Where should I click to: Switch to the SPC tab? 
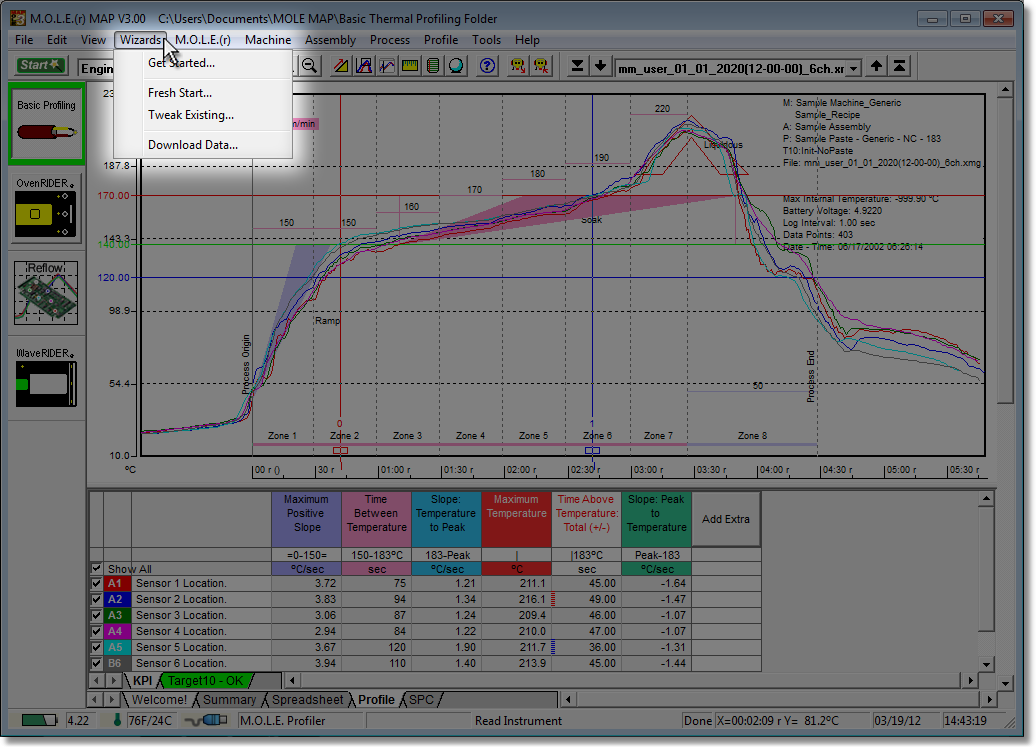pos(422,699)
